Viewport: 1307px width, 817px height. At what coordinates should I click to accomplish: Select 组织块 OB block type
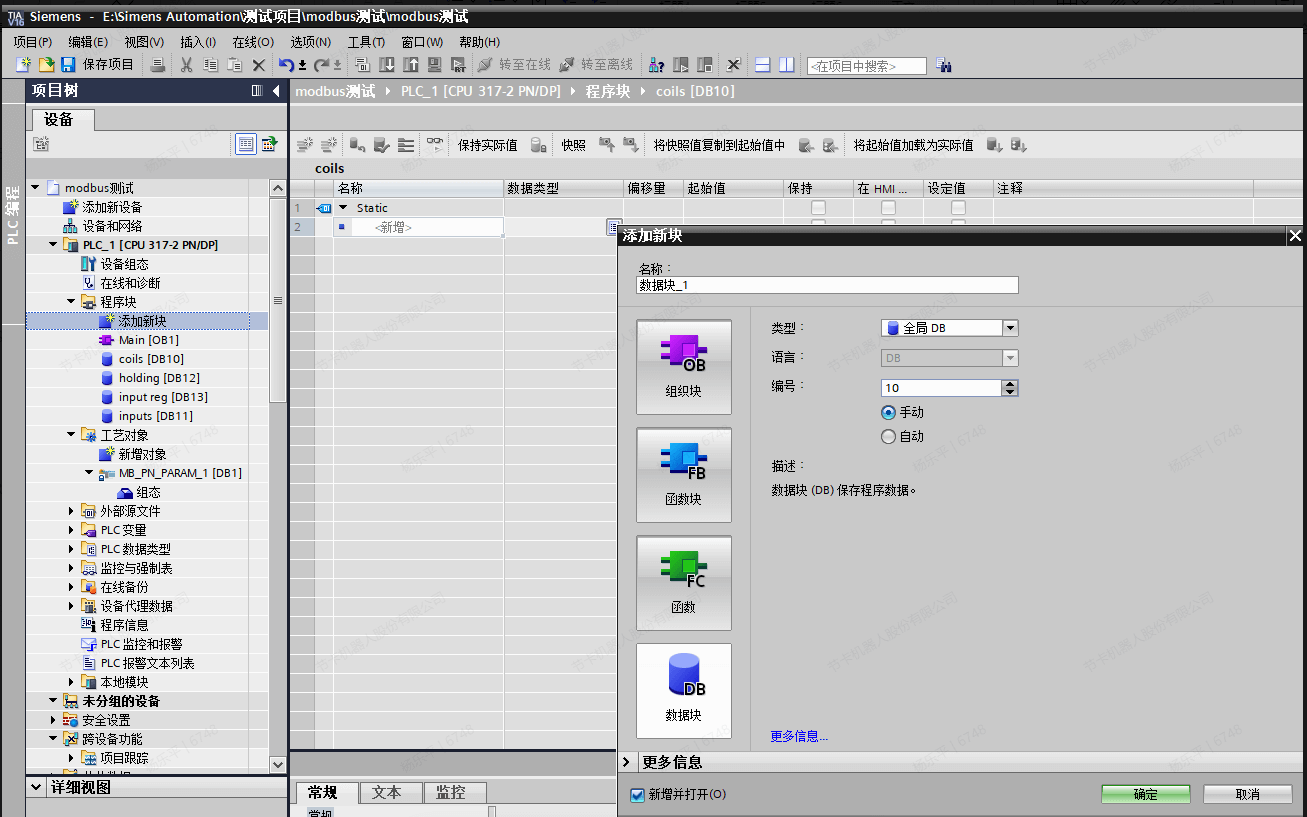point(684,366)
